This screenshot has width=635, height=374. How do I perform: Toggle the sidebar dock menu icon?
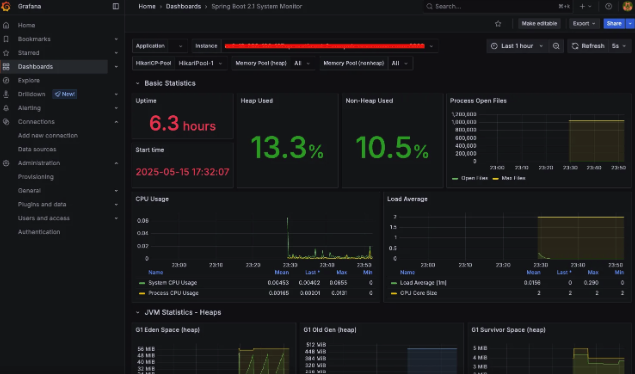click(116, 6)
